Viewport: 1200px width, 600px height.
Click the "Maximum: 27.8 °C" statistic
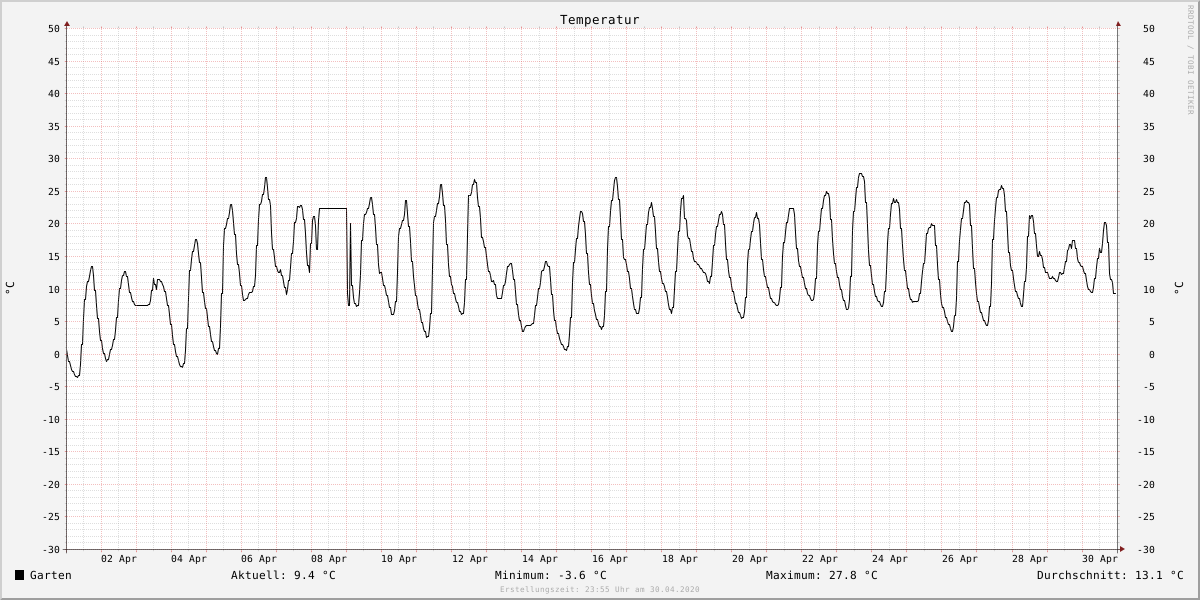(821, 575)
